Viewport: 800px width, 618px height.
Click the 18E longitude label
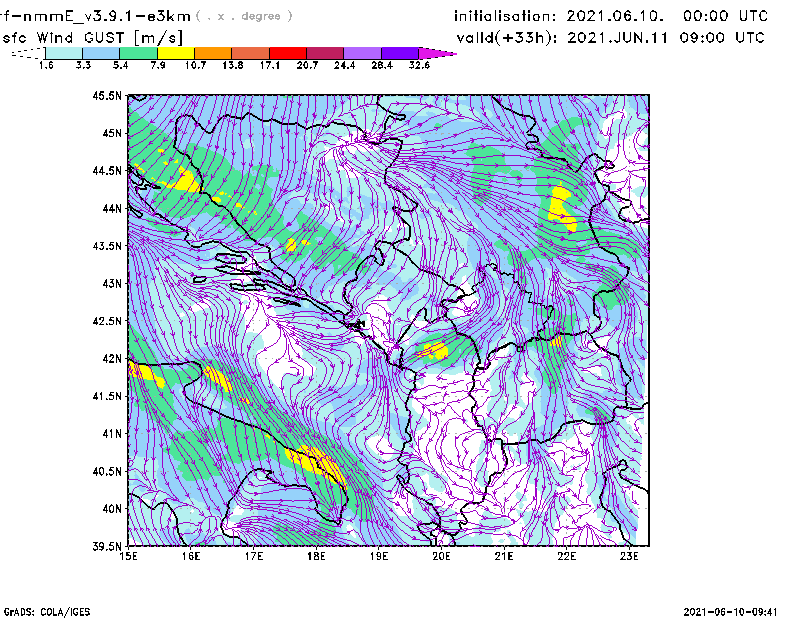tap(316, 556)
